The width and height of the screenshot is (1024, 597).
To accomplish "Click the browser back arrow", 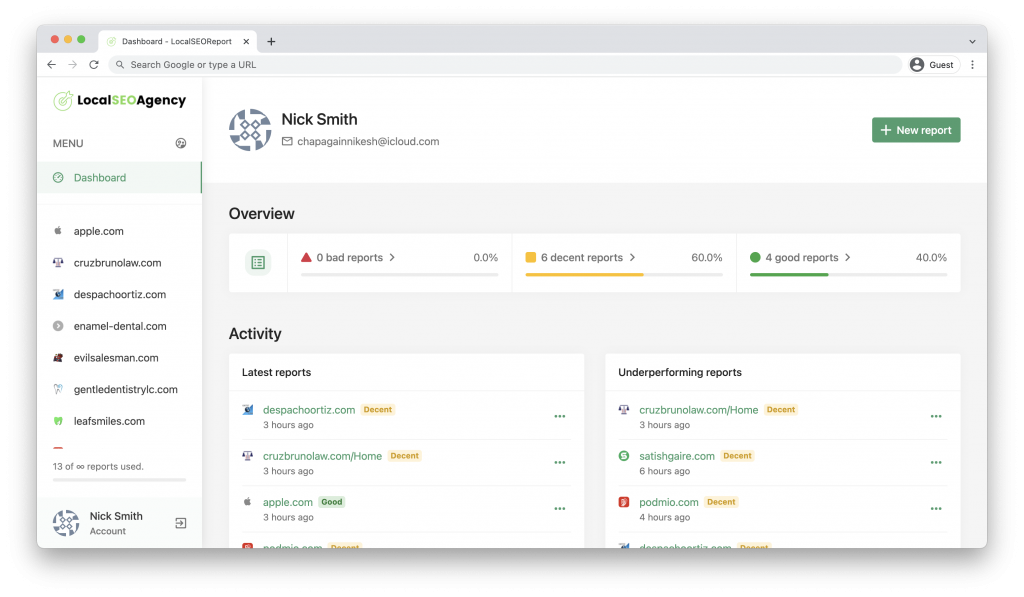I will pyautogui.click(x=52, y=65).
